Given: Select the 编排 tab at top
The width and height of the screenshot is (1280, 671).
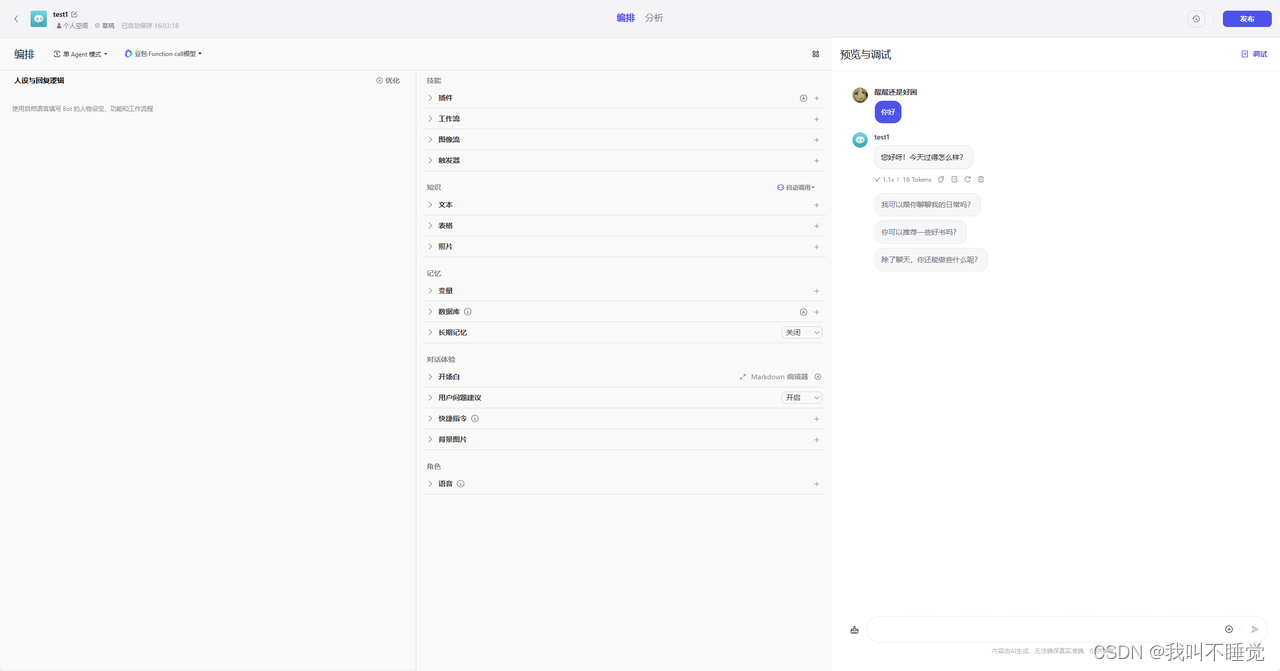Looking at the screenshot, I should 625,18.
